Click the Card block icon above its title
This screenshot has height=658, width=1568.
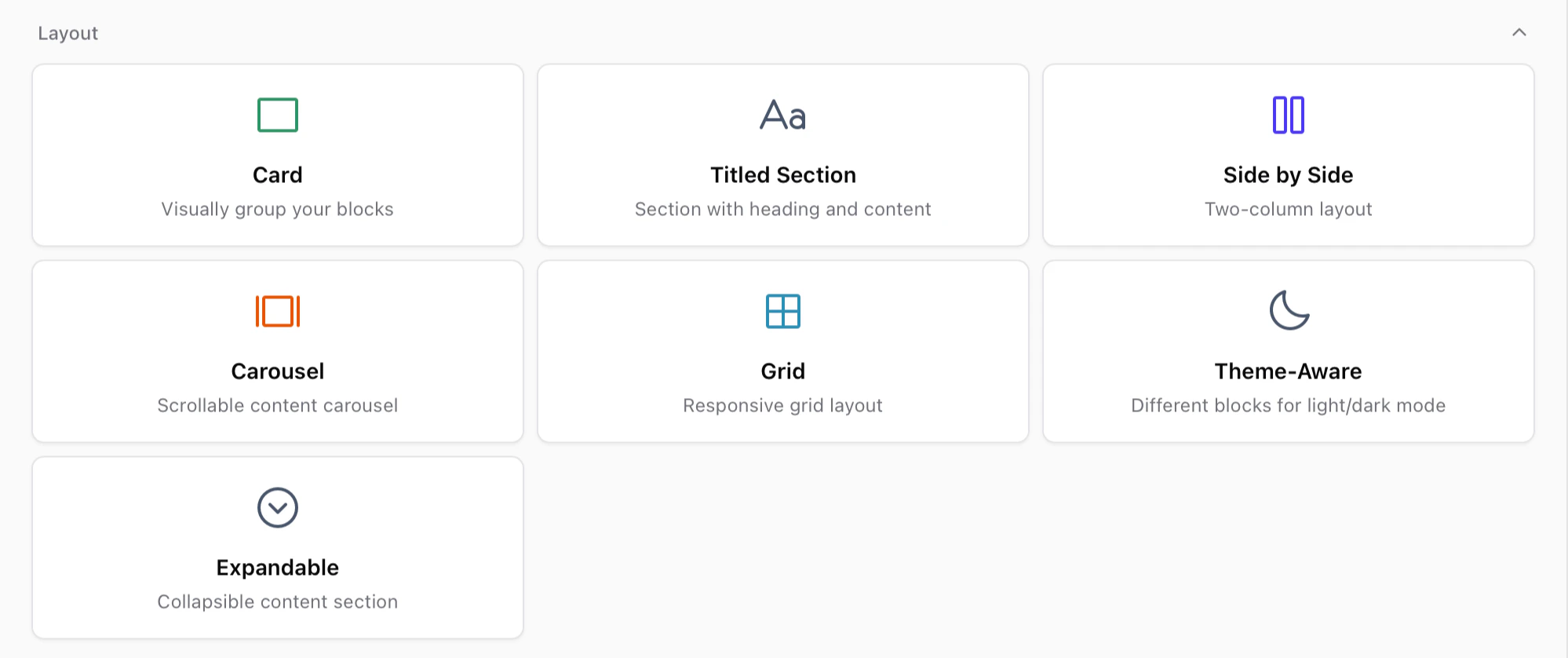point(277,114)
